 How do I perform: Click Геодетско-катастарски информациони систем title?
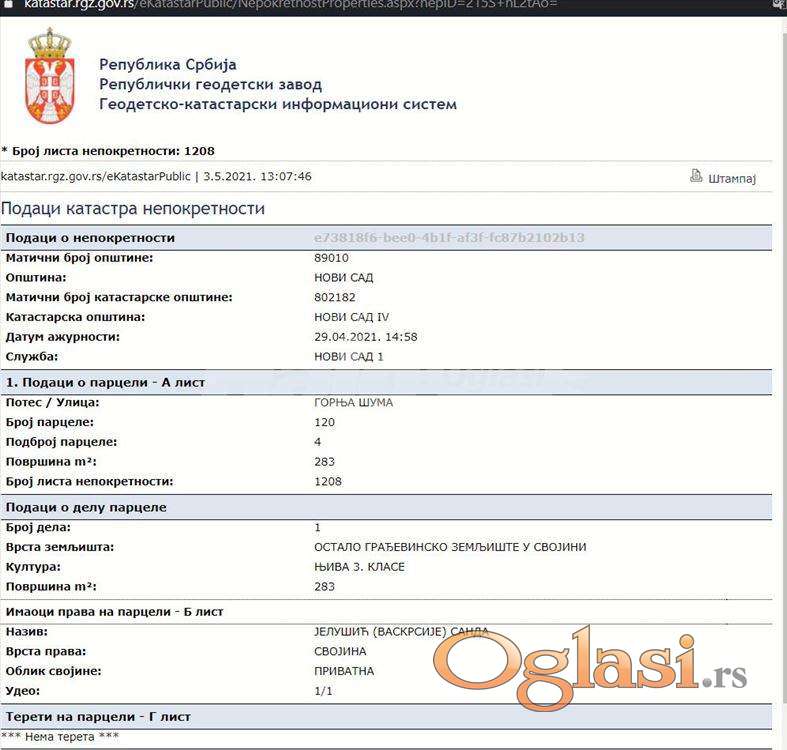pyautogui.click(x=278, y=104)
